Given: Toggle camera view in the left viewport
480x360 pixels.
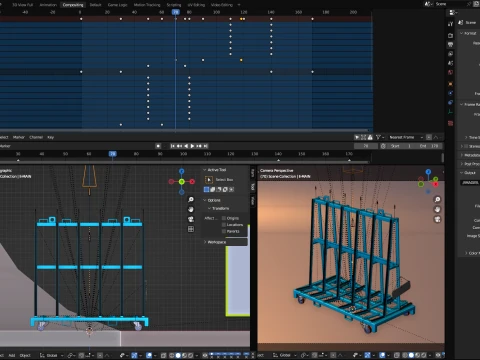Looking at the screenshot, I should 191,219.
